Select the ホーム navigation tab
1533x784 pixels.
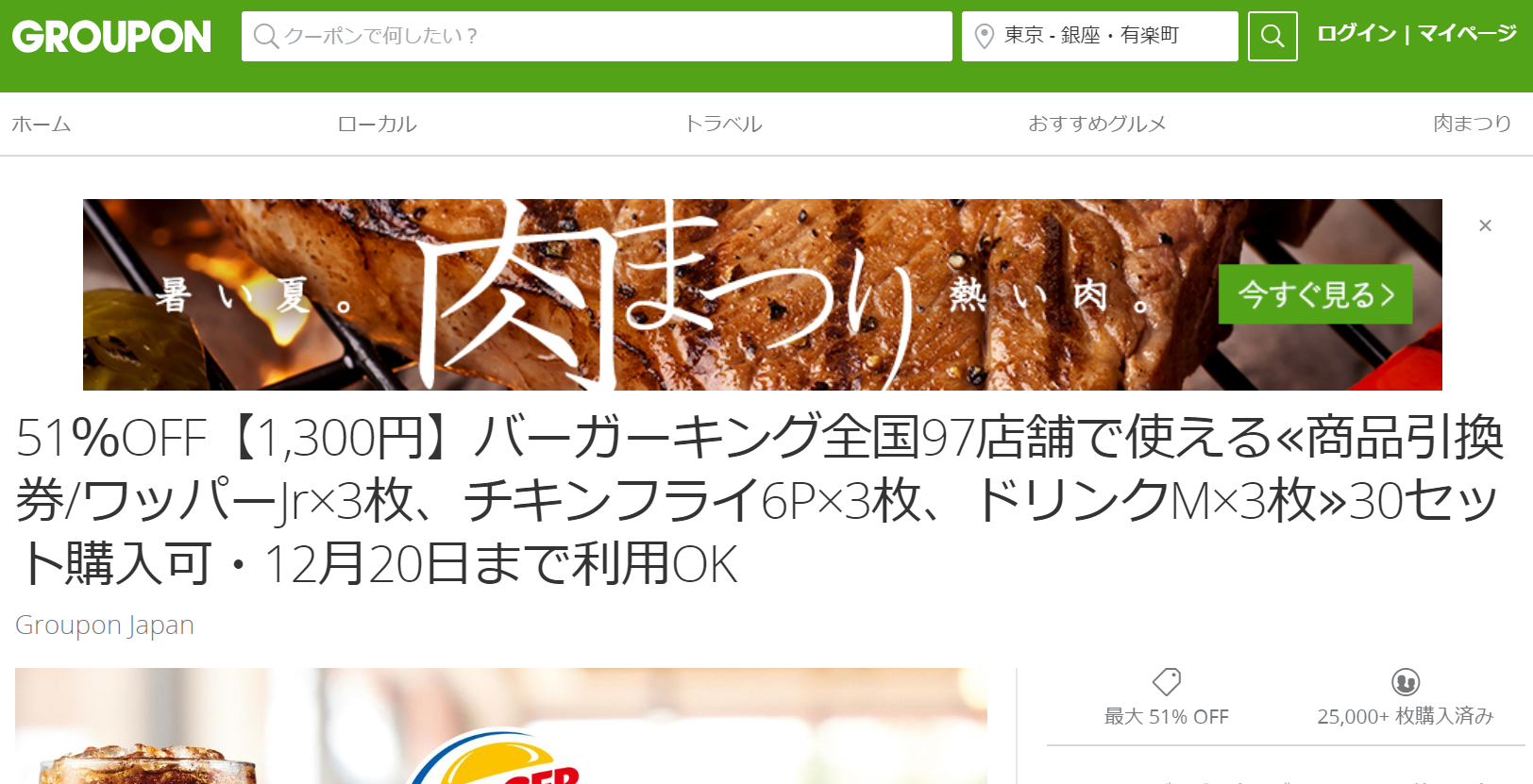point(42,124)
